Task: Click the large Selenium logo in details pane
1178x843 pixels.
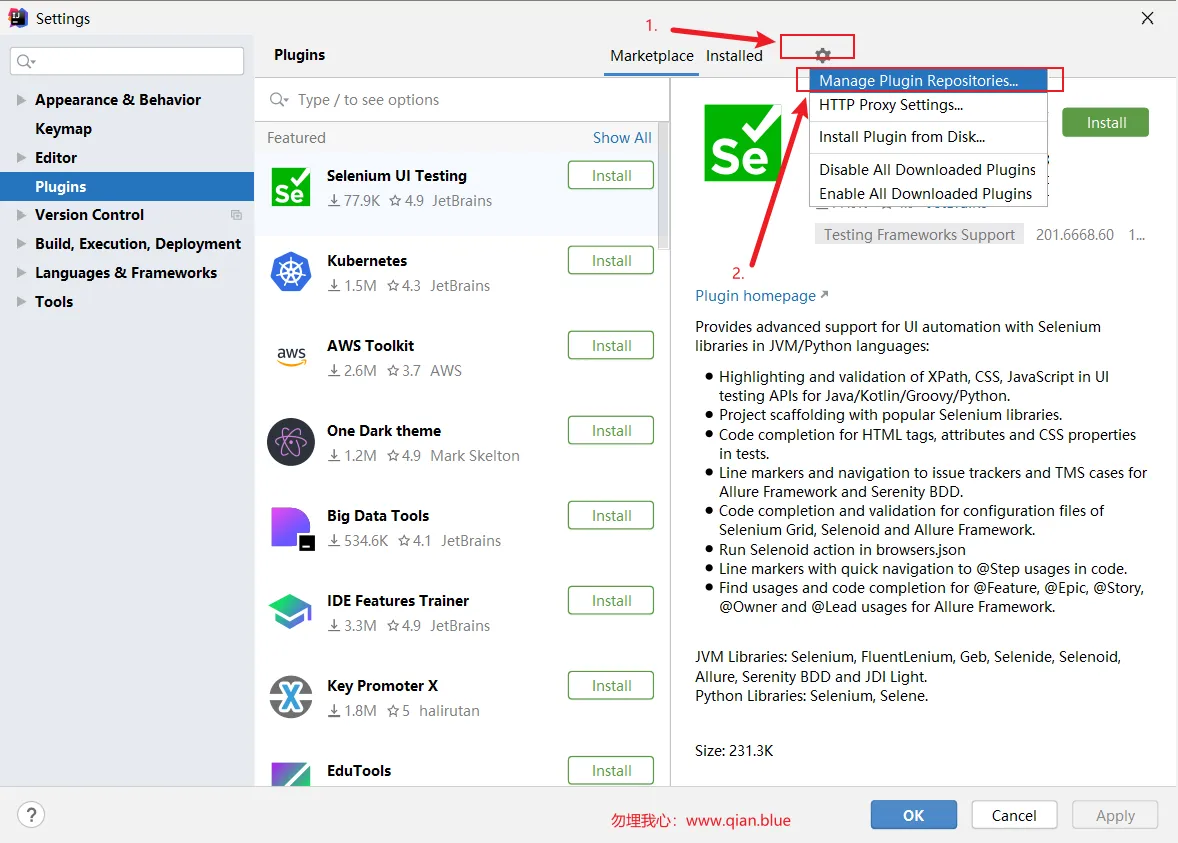Action: coord(742,143)
